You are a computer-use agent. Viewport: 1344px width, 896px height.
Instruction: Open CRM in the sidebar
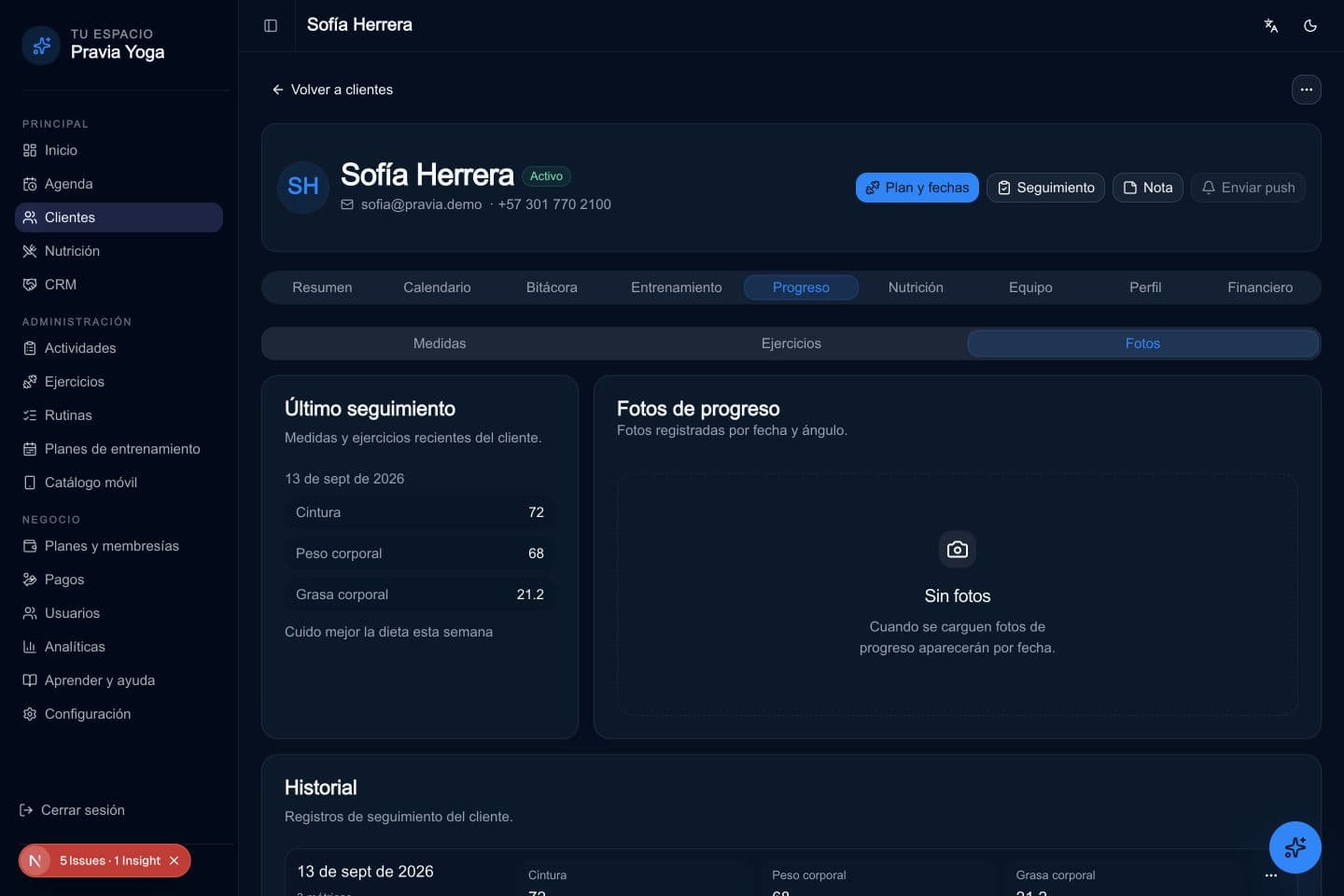[119, 285]
